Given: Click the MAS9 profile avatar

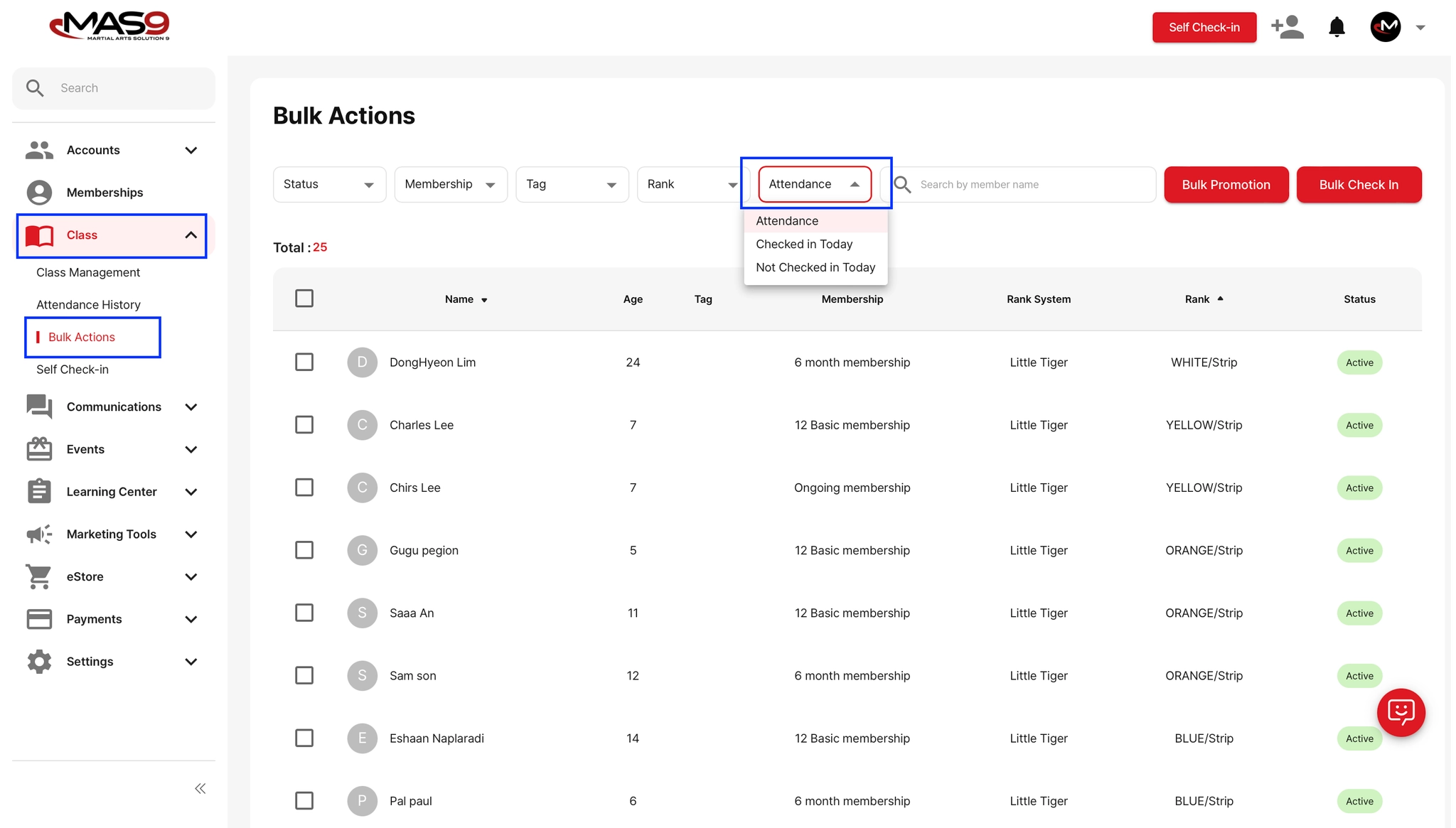Looking at the screenshot, I should [x=1385, y=28].
